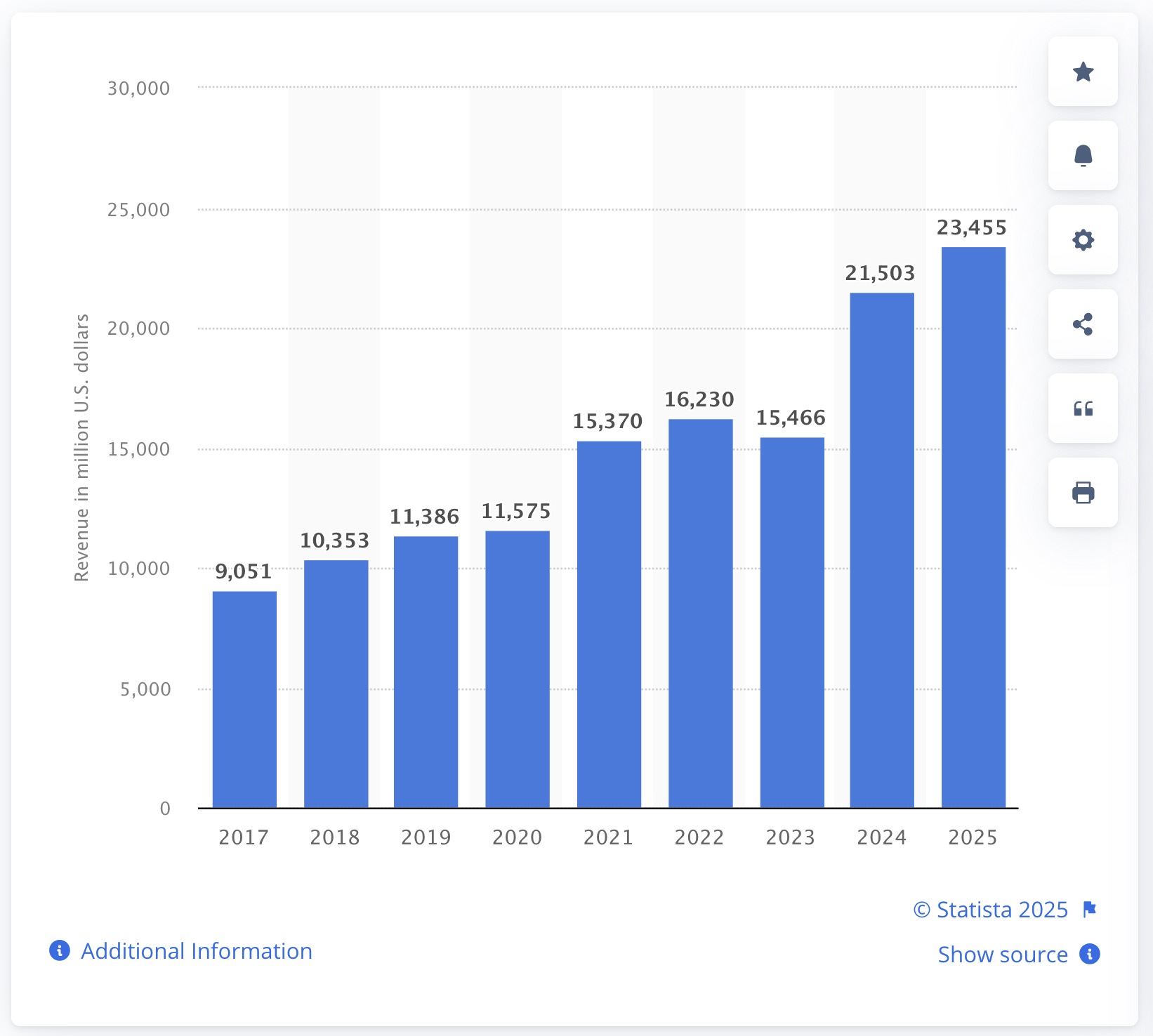1153x1036 pixels.
Task: Open the Additional Information link
Action: [x=197, y=951]
